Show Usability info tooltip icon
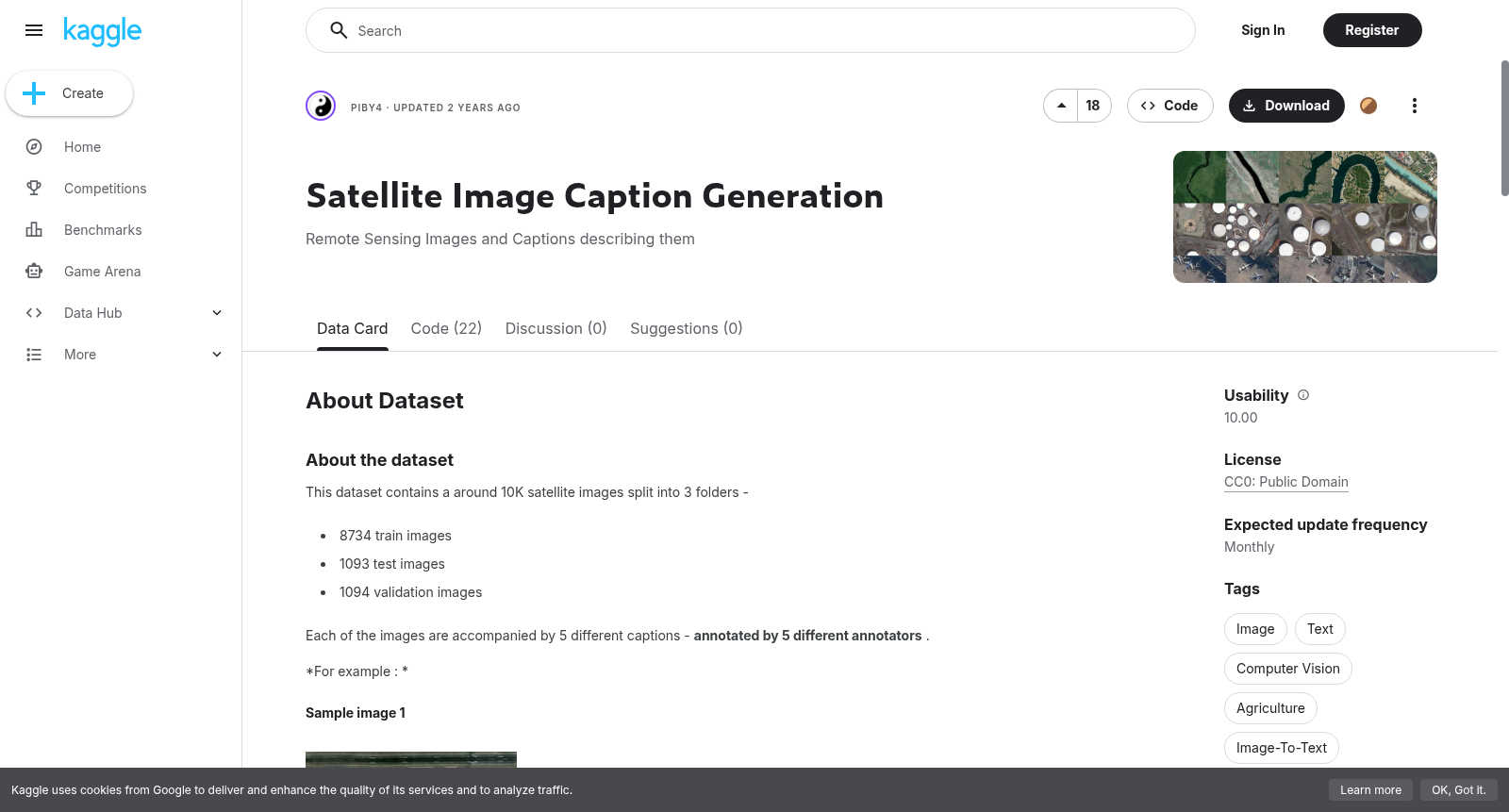The height and width of the screenshot is (812, 1509). point(1303,395)
